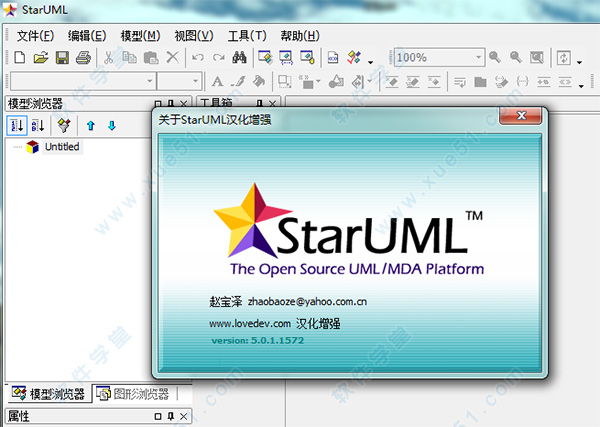
Task: Click the Delete X toolbar icon
Action: click(x=173, y=57)
